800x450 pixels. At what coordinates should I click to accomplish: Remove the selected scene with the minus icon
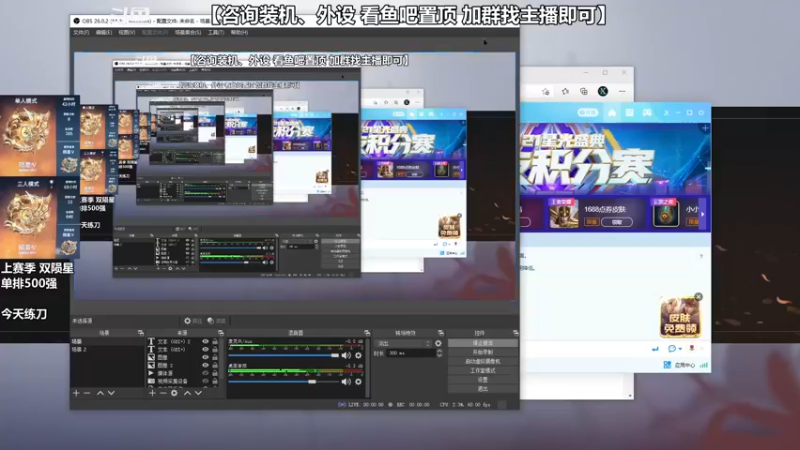pyautogui.click(x=87, y=393)
